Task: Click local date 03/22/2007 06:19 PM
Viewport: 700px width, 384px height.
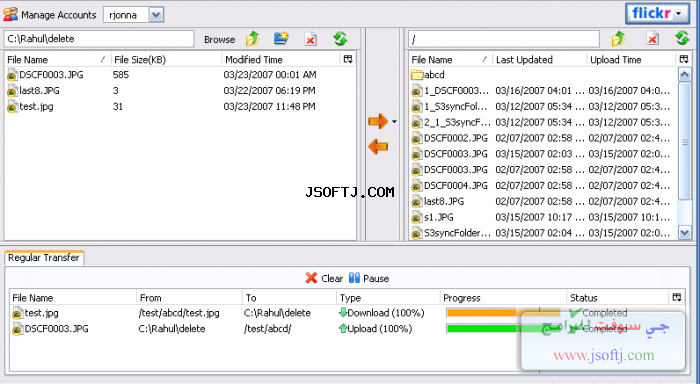Action: (x=270, y=91)
